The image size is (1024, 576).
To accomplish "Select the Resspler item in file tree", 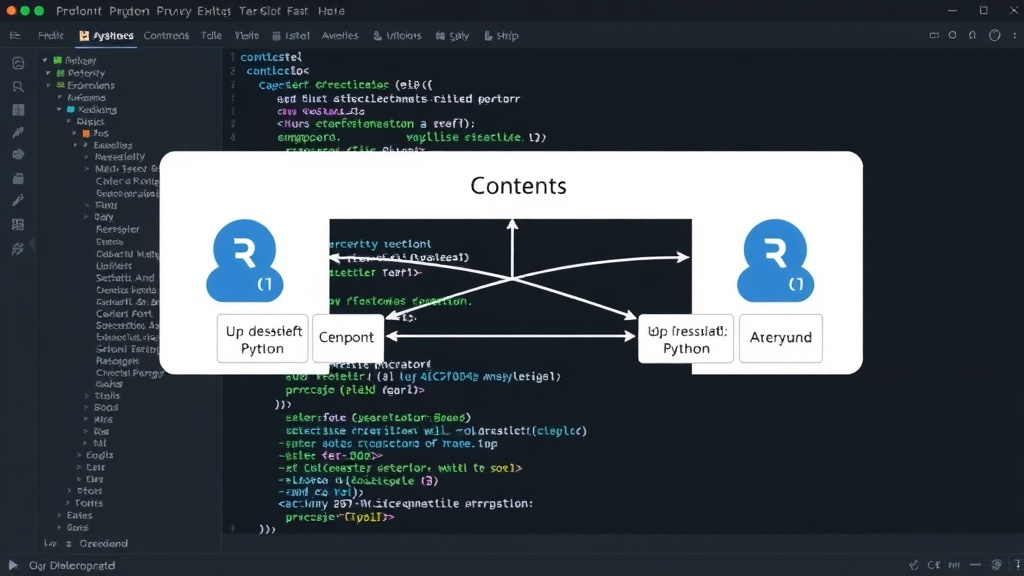I will (118, 229).
